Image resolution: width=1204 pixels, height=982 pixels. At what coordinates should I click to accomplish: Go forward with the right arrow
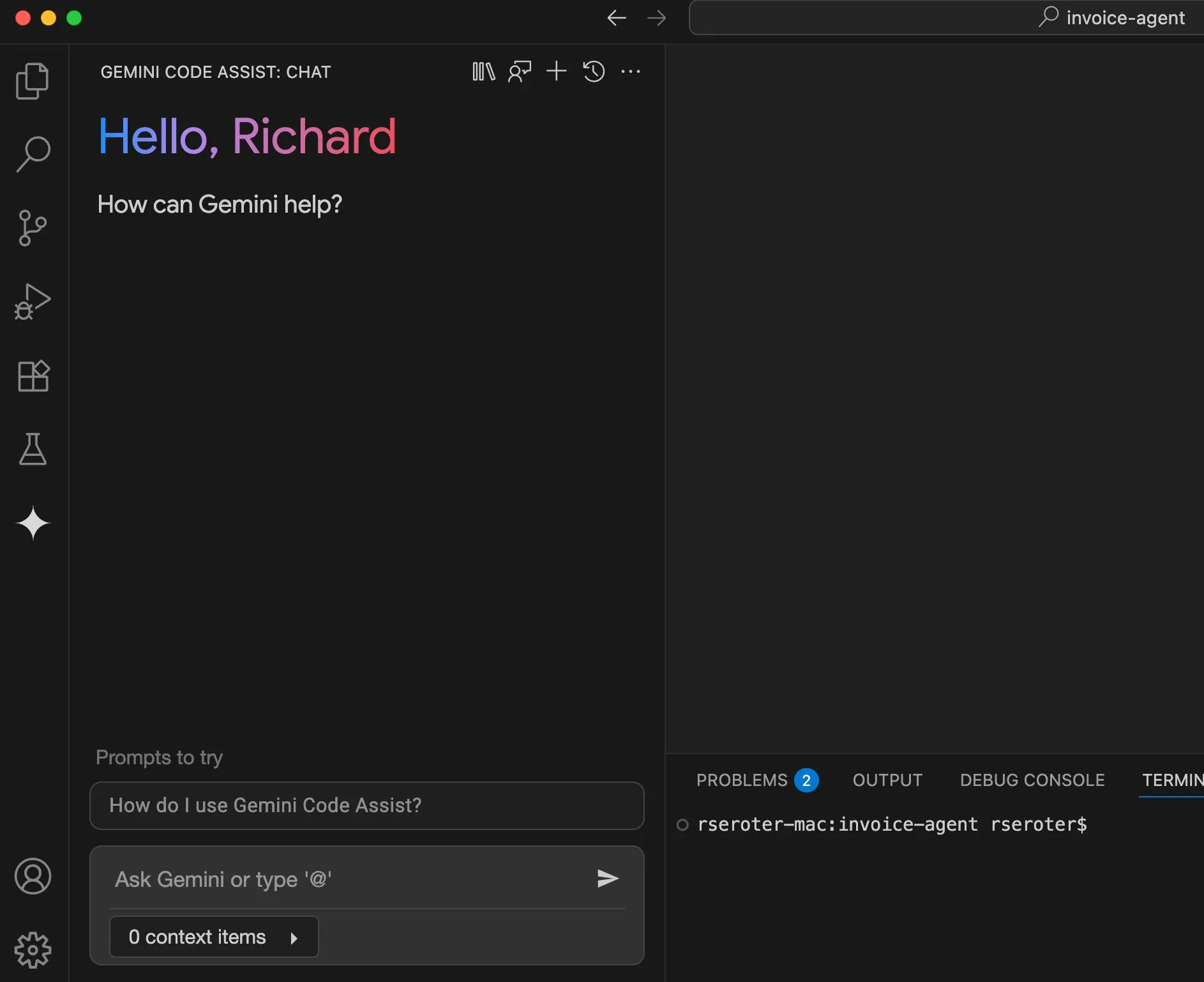[x=656, y=18]
